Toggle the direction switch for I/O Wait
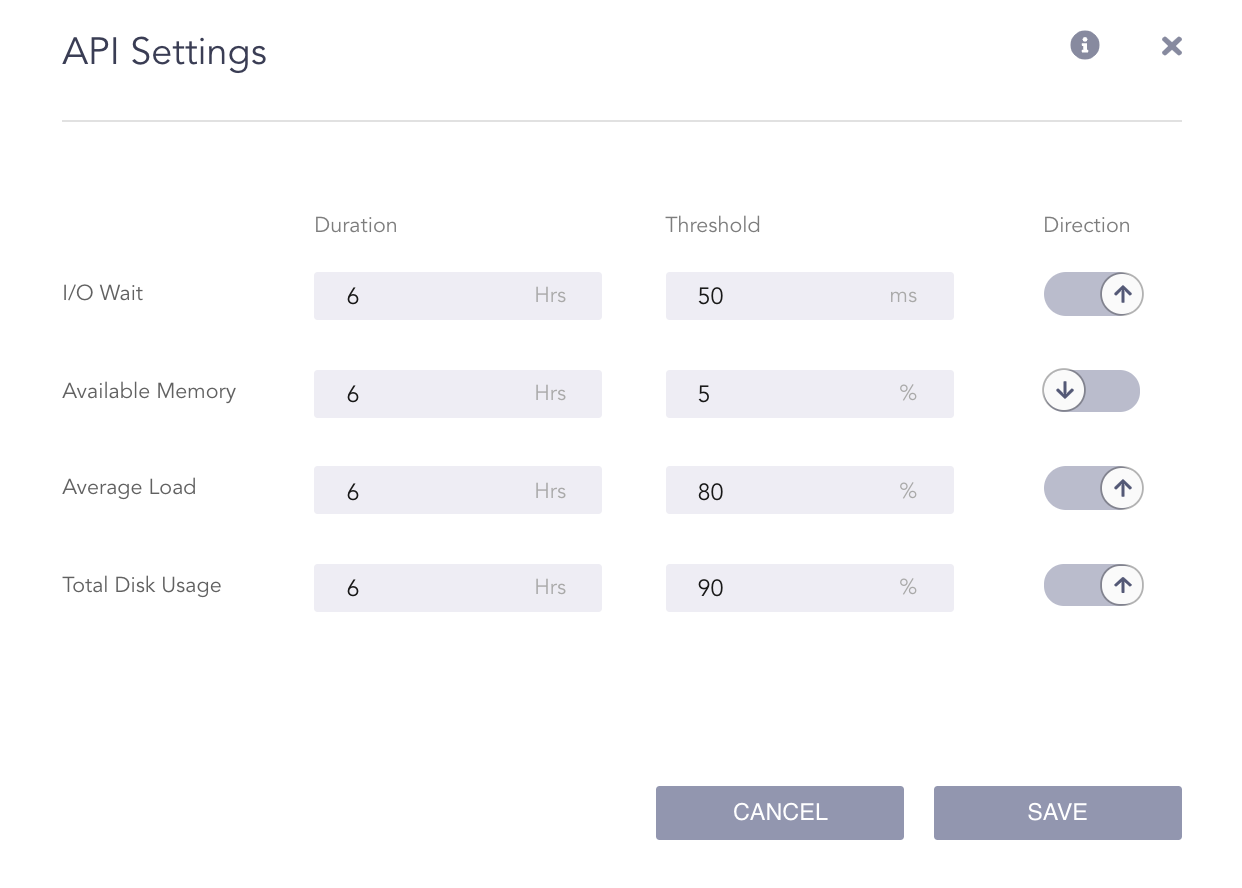 coord(1093,294)
